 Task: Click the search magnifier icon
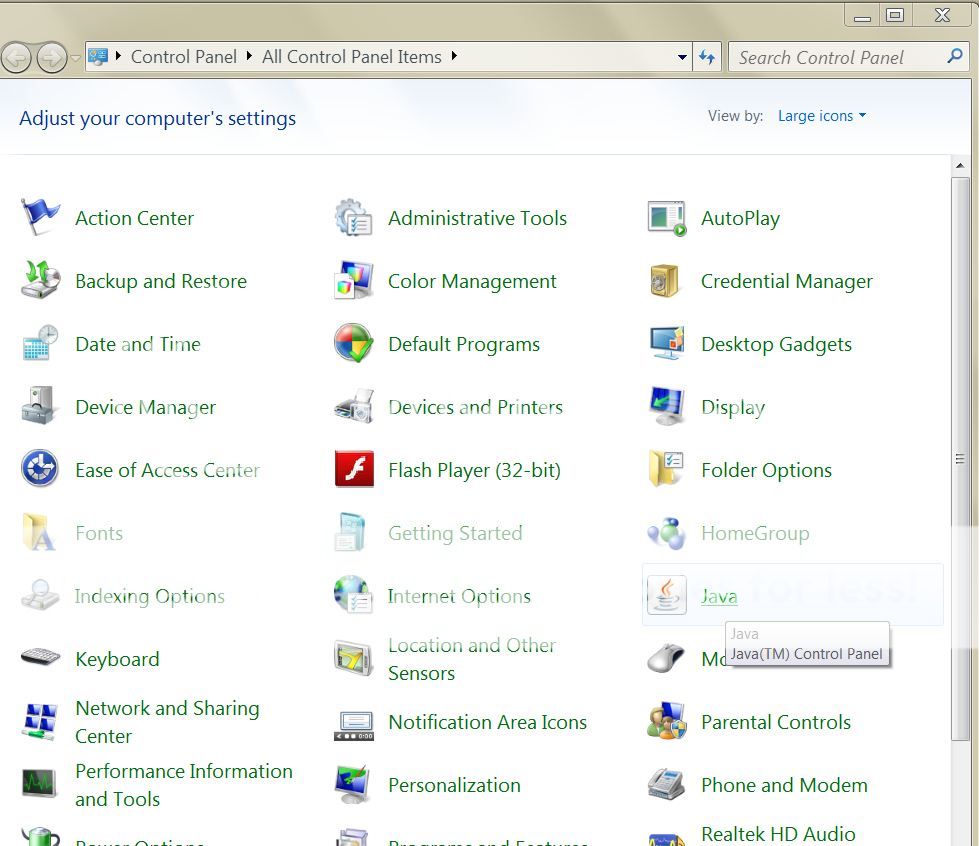(x=955, y=56)
